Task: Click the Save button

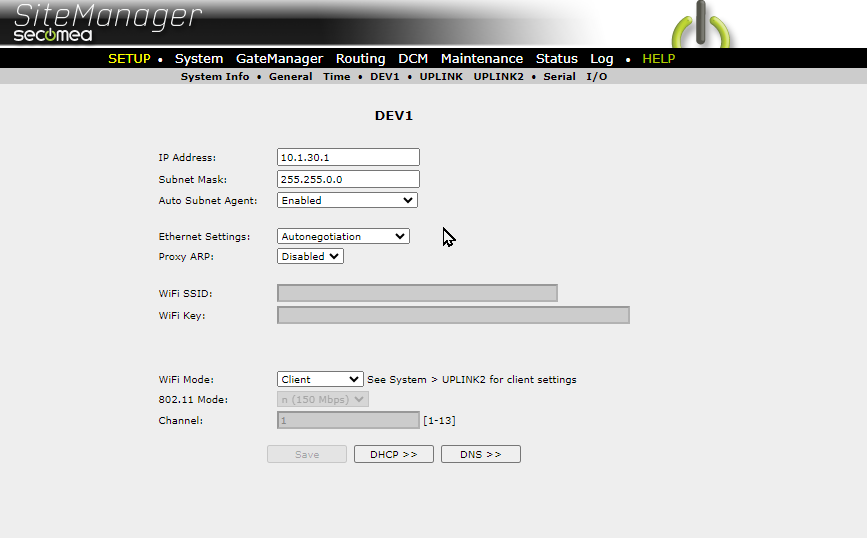Action: point(307,454)
